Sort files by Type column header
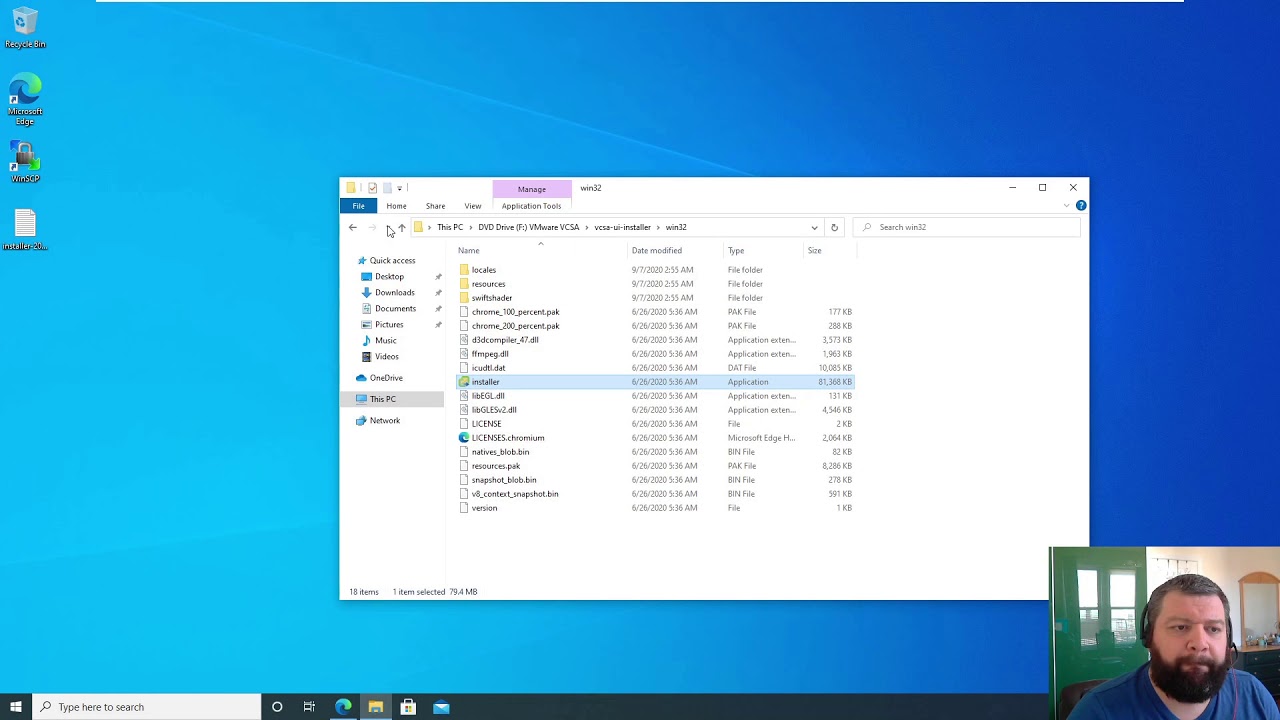 pos(764,251)
